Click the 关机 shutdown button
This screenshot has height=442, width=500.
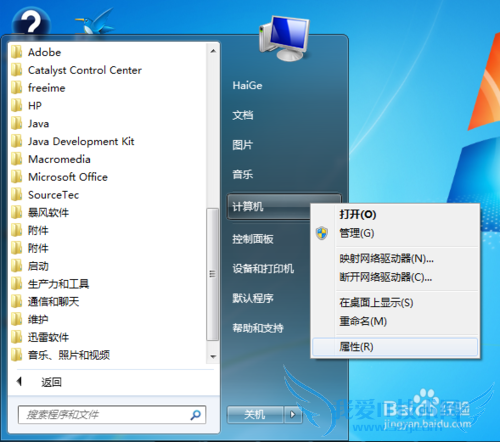click(x=255, y=415)
